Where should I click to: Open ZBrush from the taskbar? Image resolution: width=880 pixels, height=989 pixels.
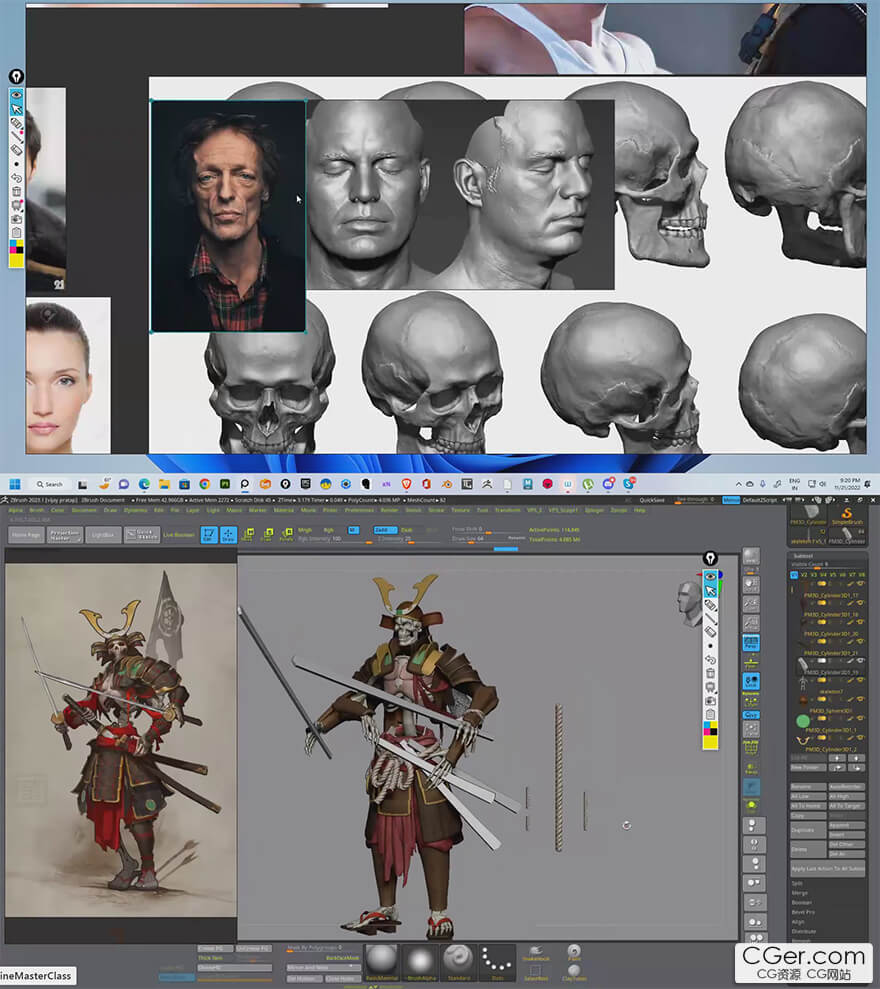pos(487,484)
